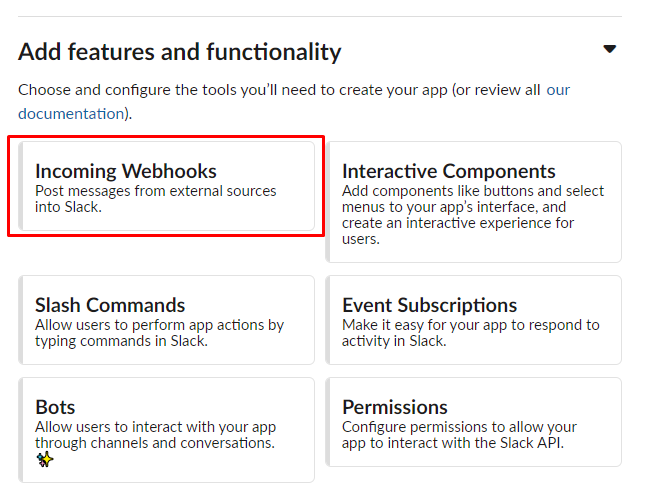Viewport: 650px width, 499px height.
Task: Click left accent bar of Interactive Components card
Action: pyautogui.click(x=328, y=202)
